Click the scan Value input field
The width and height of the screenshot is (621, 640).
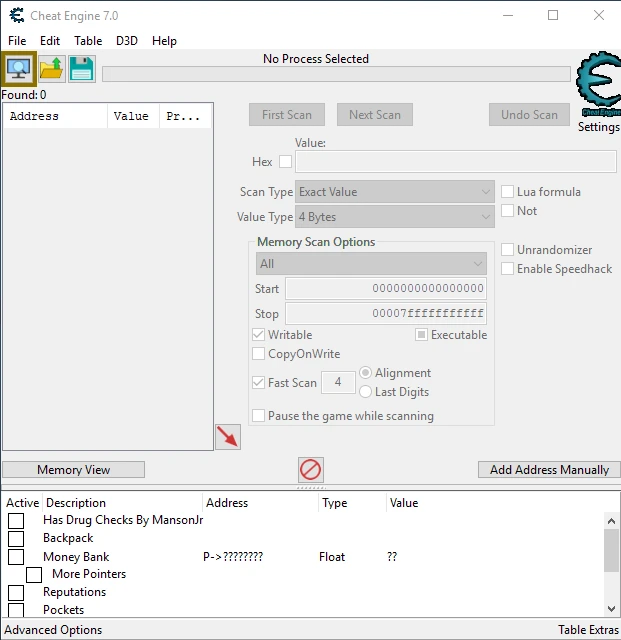pos(456,162)
